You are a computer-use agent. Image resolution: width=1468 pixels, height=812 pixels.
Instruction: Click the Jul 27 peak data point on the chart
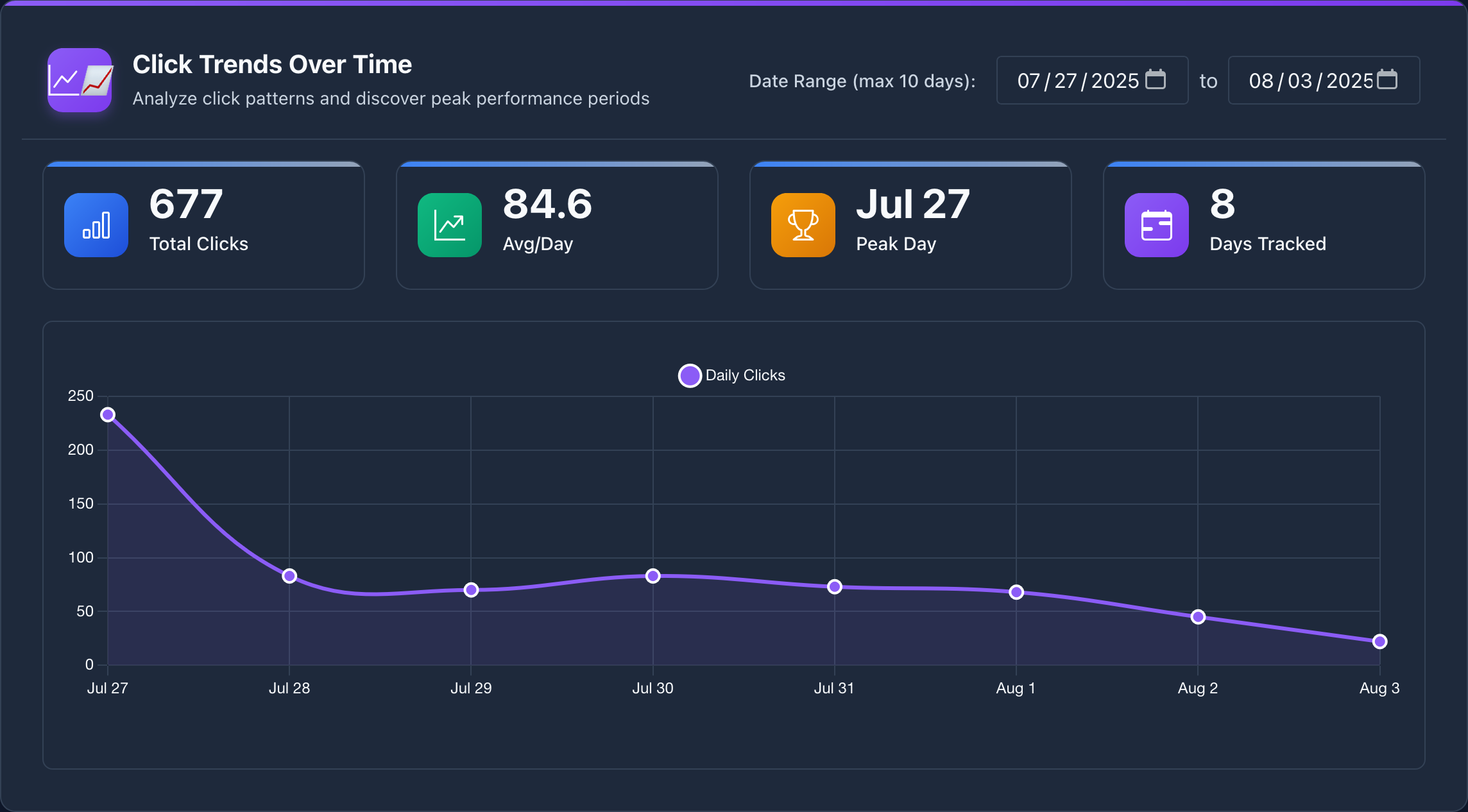coord(107,415)
